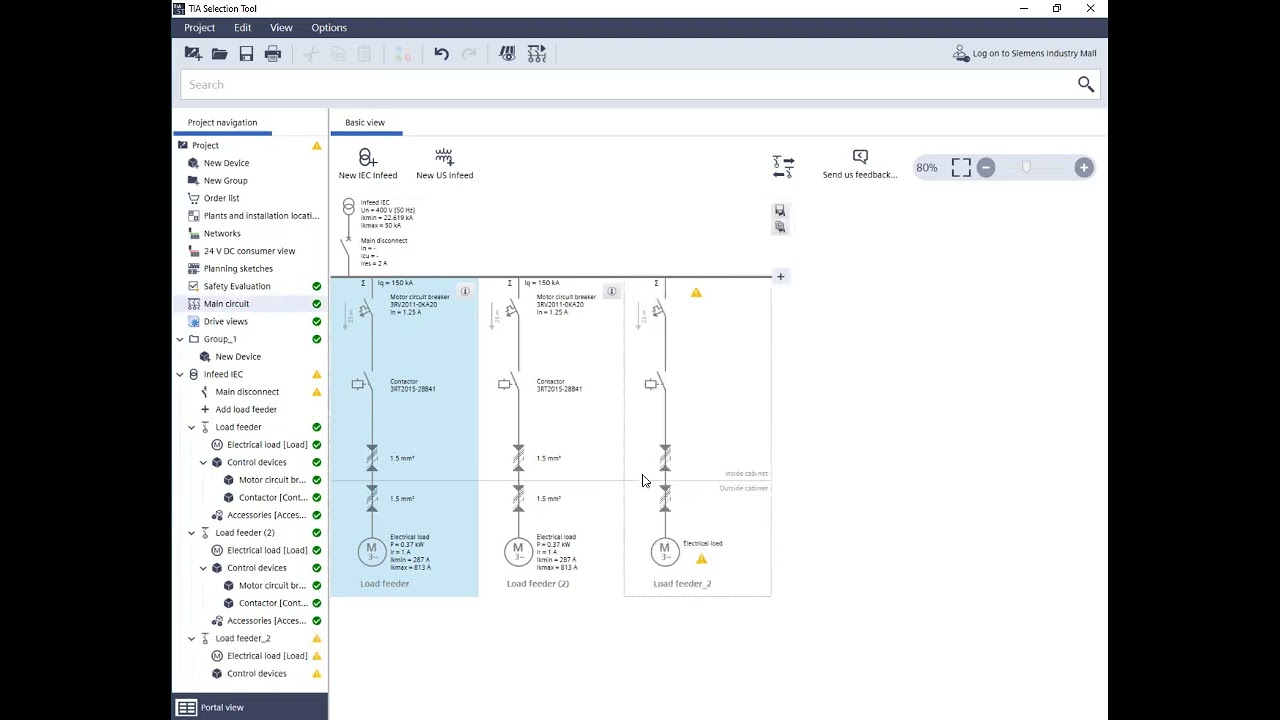
Task: Select motor symbol of Load feeder (2)
Action: point(518,550)
